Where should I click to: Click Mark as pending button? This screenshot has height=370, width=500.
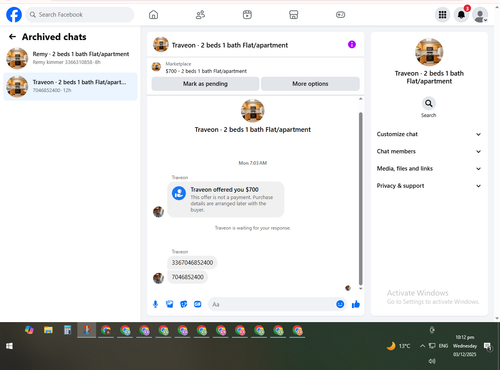click(x=205, y=84)
